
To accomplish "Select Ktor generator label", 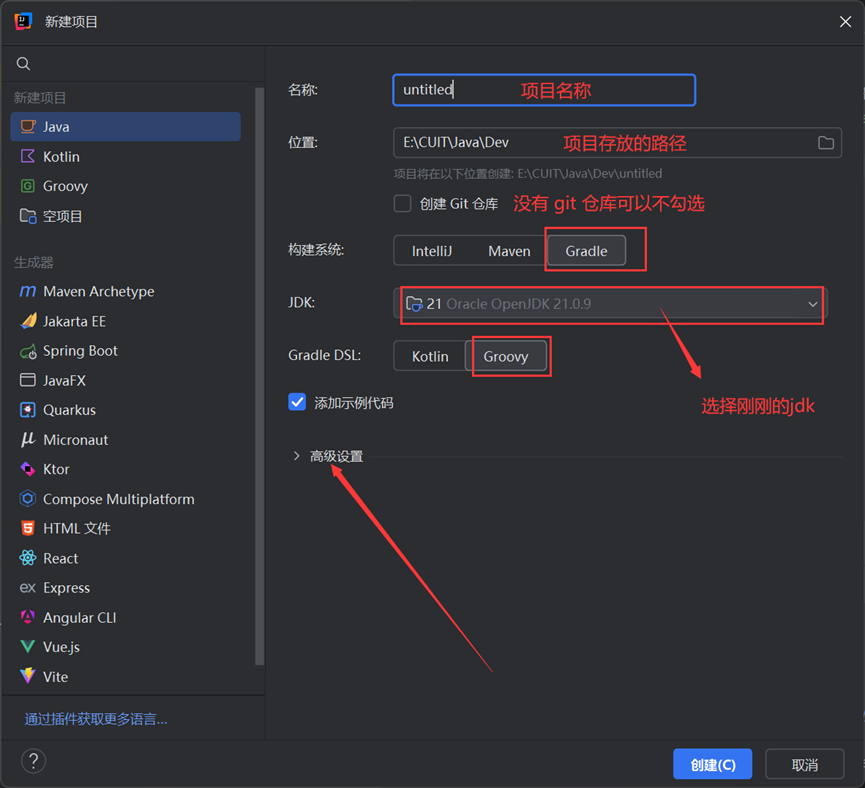I will 56,469.
